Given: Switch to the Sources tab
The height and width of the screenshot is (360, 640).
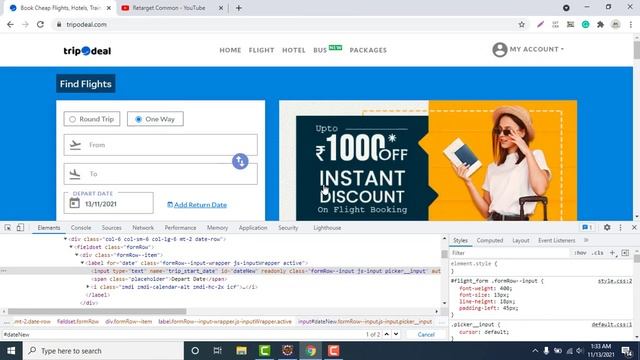Looking at the screenshot, I should click(x=111, y=228).
